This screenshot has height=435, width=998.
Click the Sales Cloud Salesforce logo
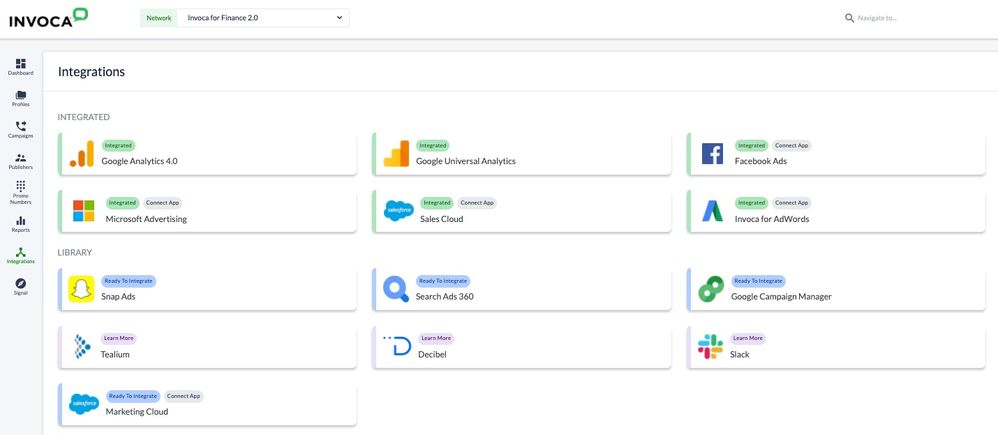pyautogui.click(x=399, y=211)
